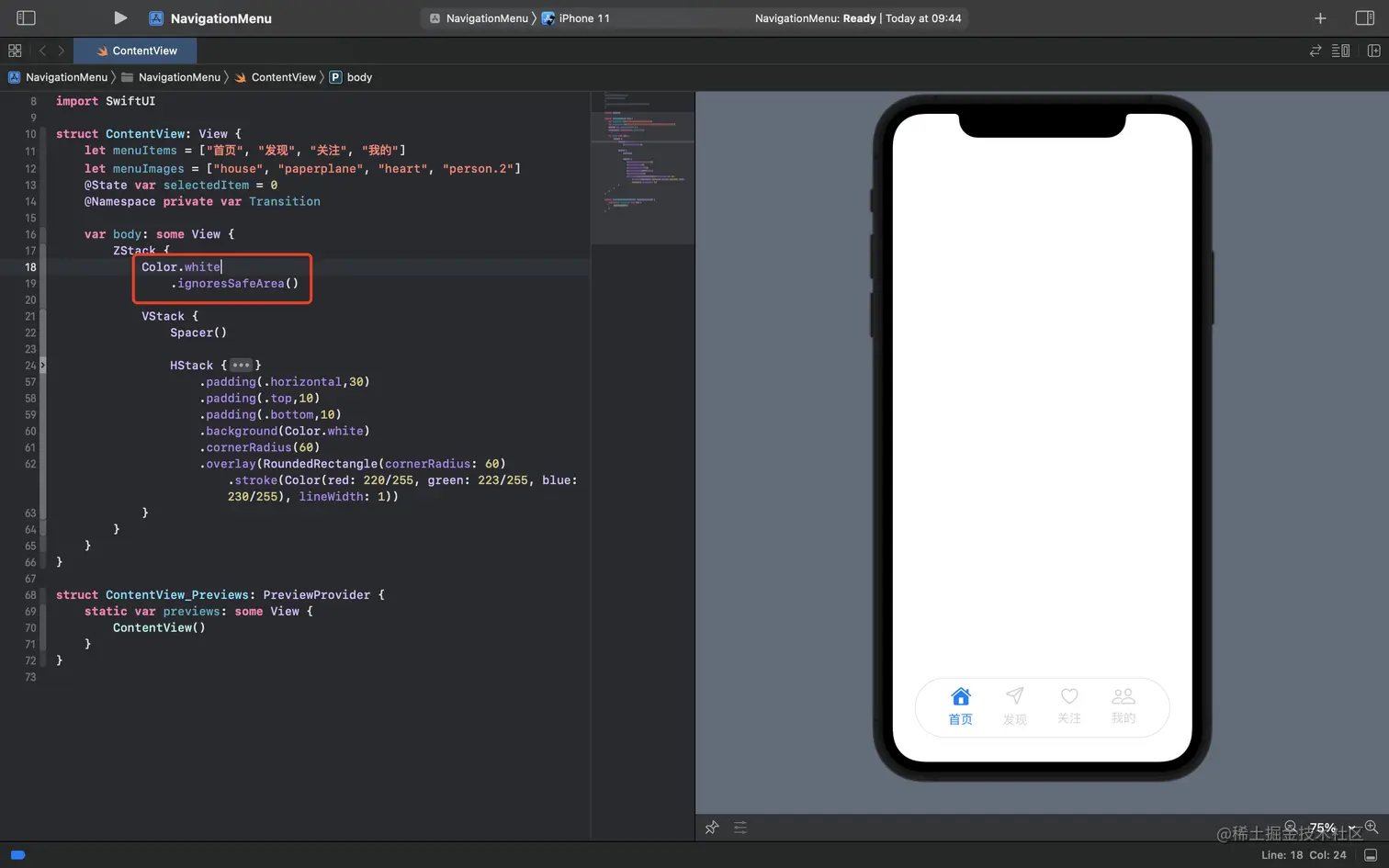
Task: Click '.ignoresSafeArea()' modifier
Action: [x=234, y=284]
